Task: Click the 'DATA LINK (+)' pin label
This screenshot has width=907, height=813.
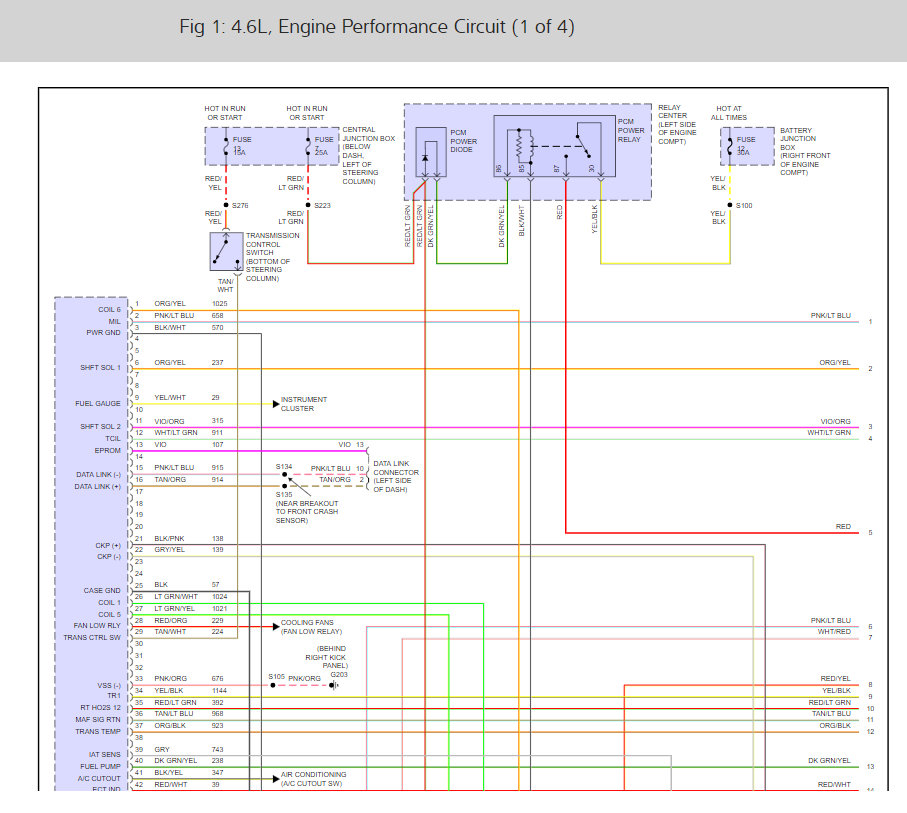Action: click(98, 487)
